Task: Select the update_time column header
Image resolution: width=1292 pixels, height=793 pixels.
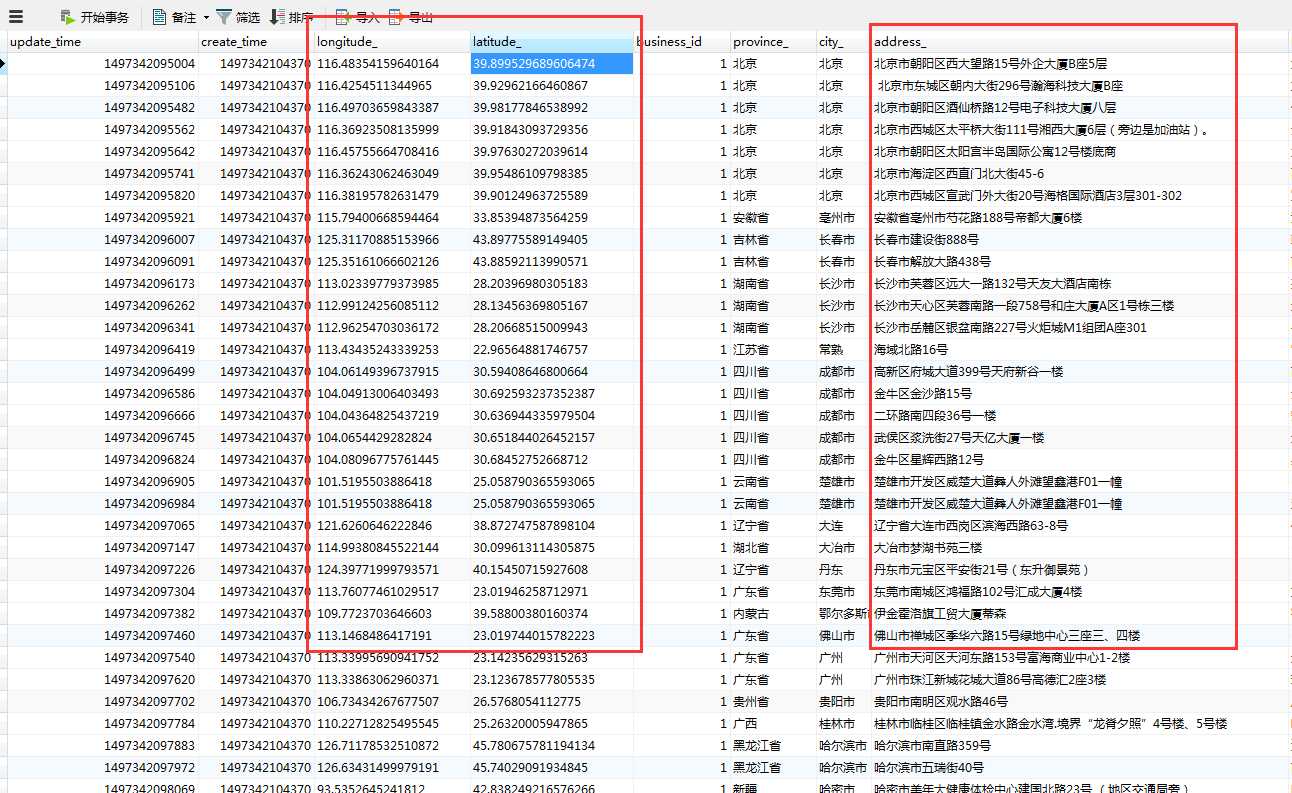Action: tap(103, 42)
